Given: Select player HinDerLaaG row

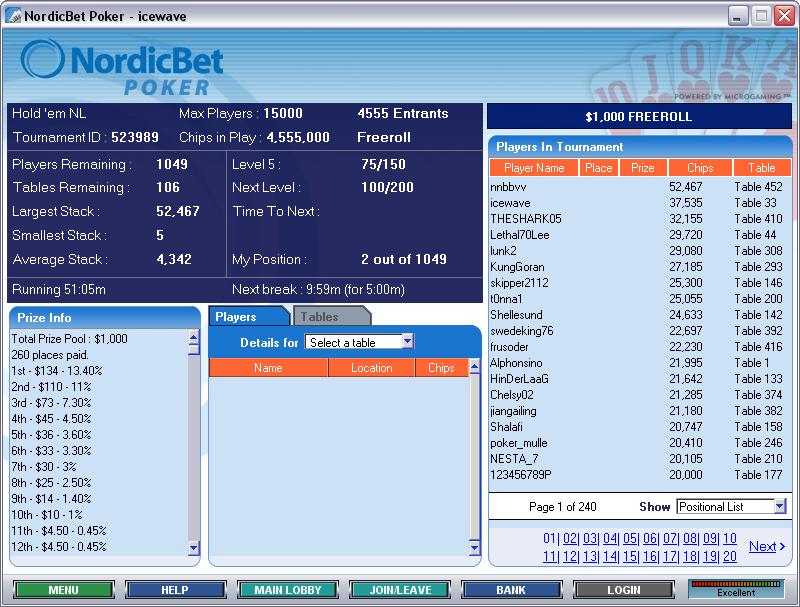Looking at the screenshot, I should pyautogui.click(x=640, y=378).
